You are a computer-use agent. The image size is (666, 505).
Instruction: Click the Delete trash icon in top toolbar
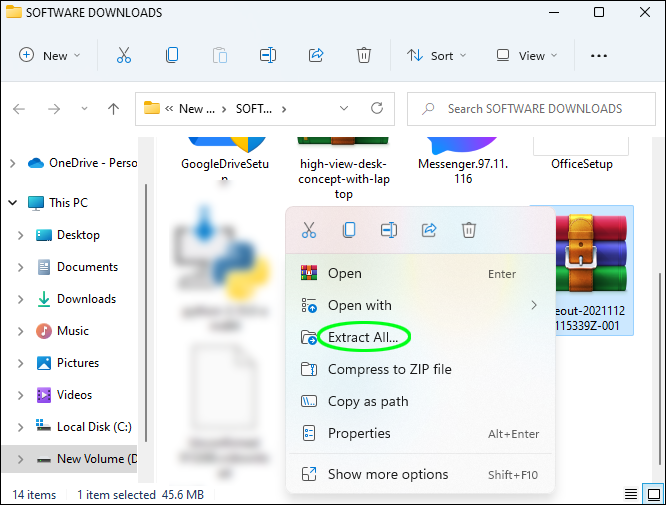[364, 55]
